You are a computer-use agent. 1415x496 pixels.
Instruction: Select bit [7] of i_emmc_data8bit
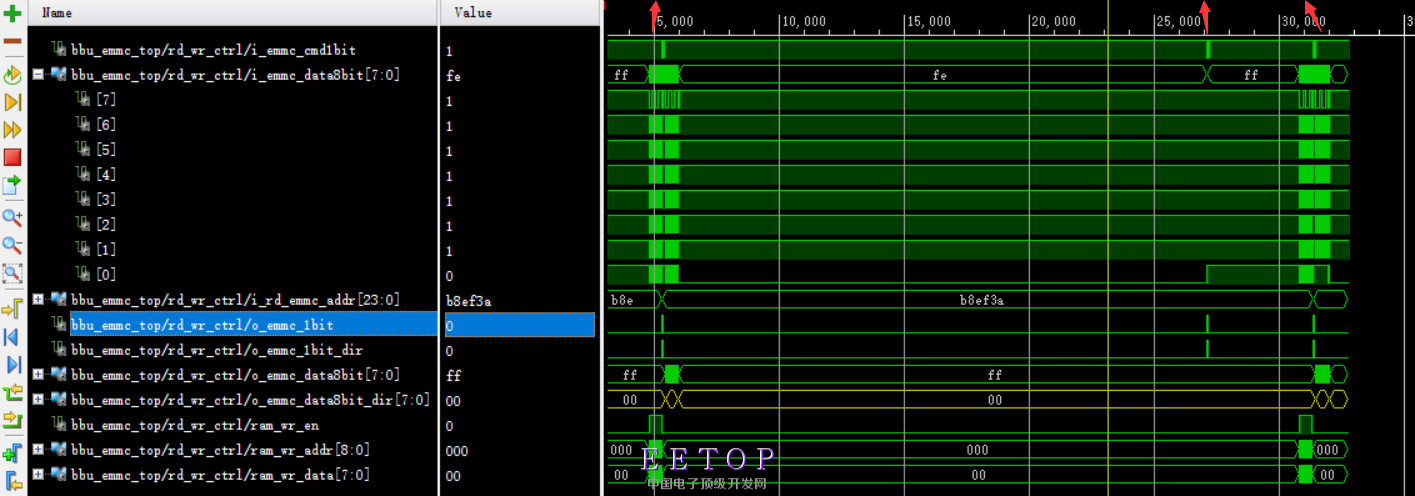pyautogui.click(x=105, y=99)
